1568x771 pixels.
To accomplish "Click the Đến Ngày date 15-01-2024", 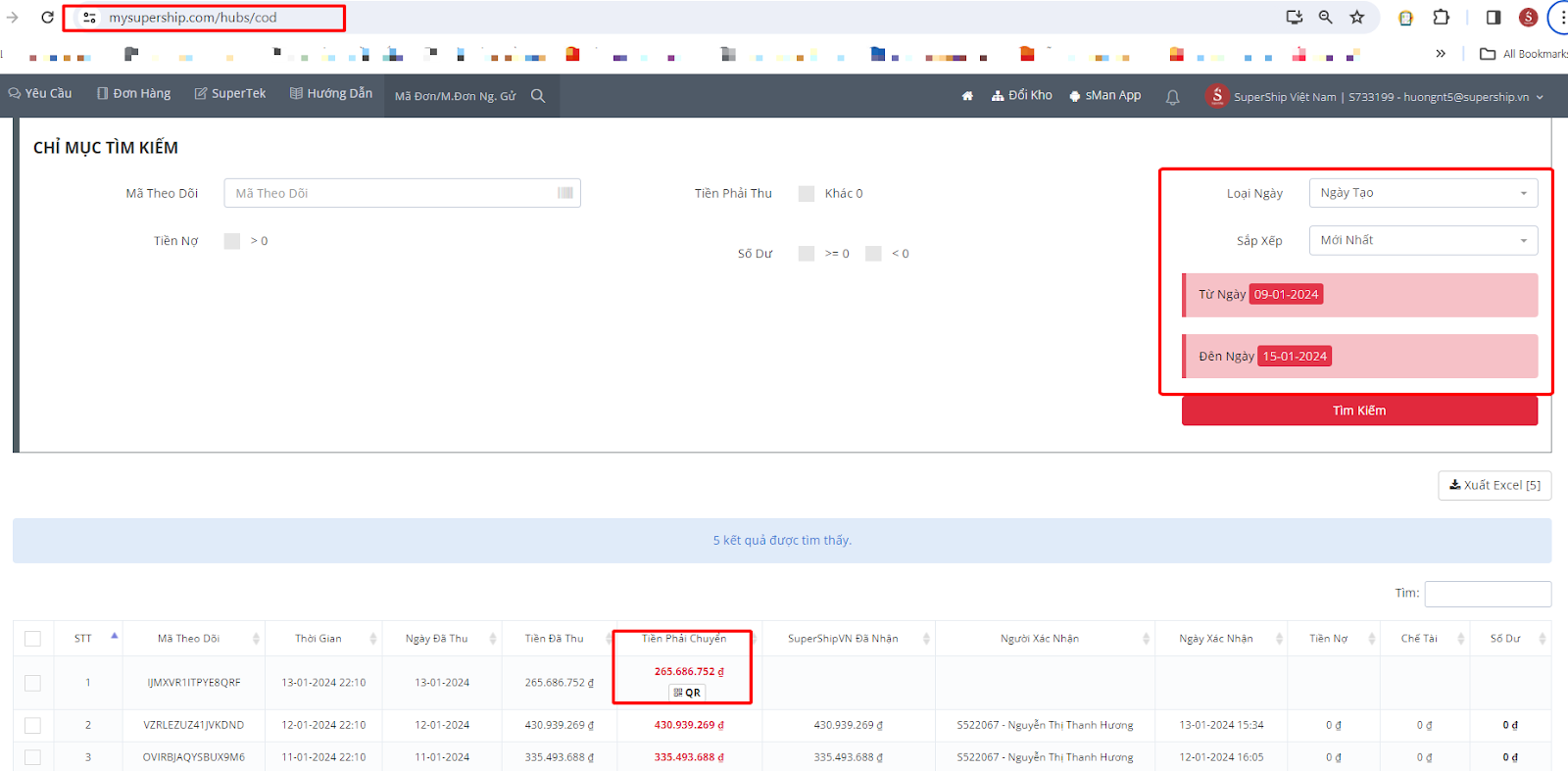I will pos(1295,357).
